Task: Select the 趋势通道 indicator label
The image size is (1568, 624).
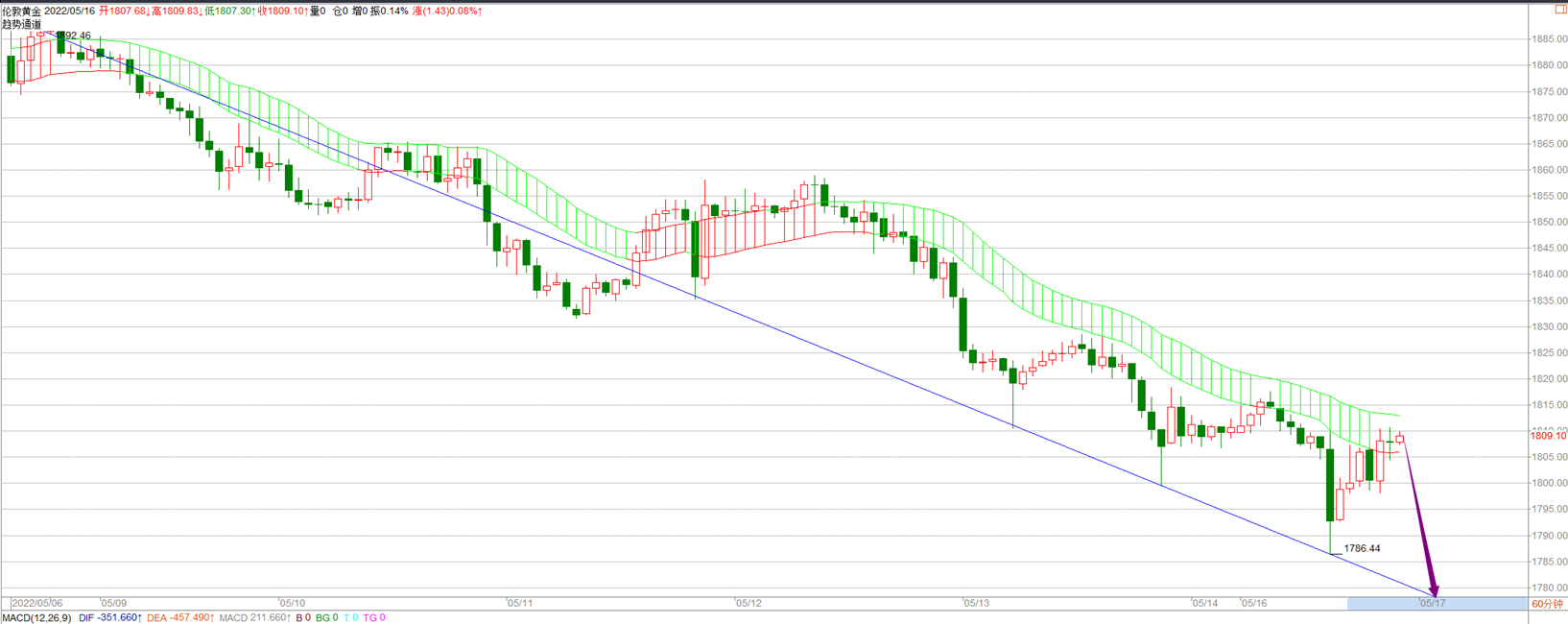Action: click(21, 24)
